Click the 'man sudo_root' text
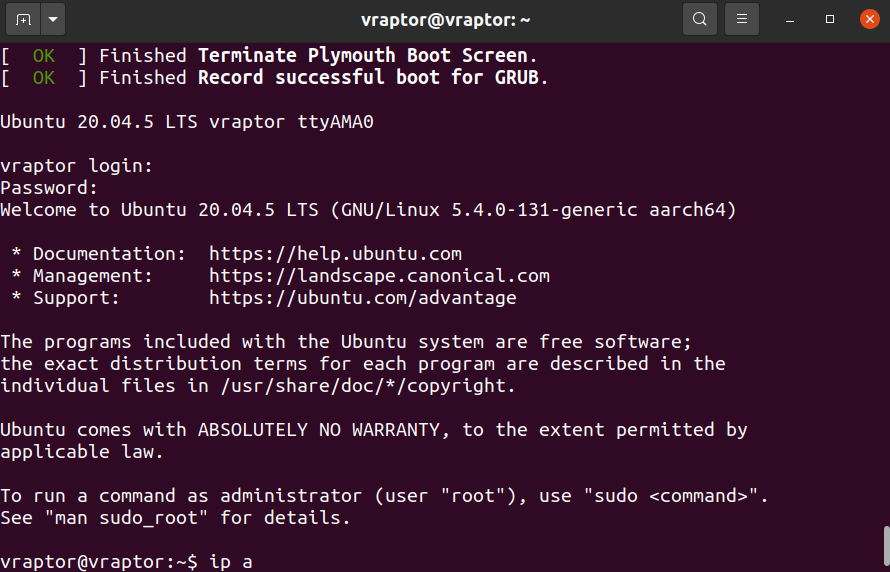The height and width of the screenshot is (572, 890). point(126,518)
